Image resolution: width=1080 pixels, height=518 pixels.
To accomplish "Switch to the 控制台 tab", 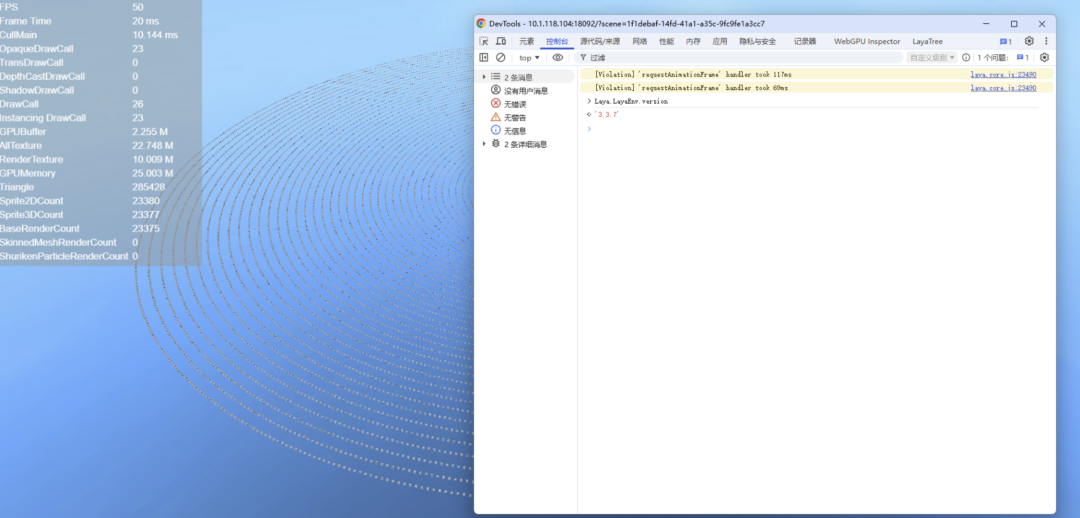I will click(x=557, y=41).
